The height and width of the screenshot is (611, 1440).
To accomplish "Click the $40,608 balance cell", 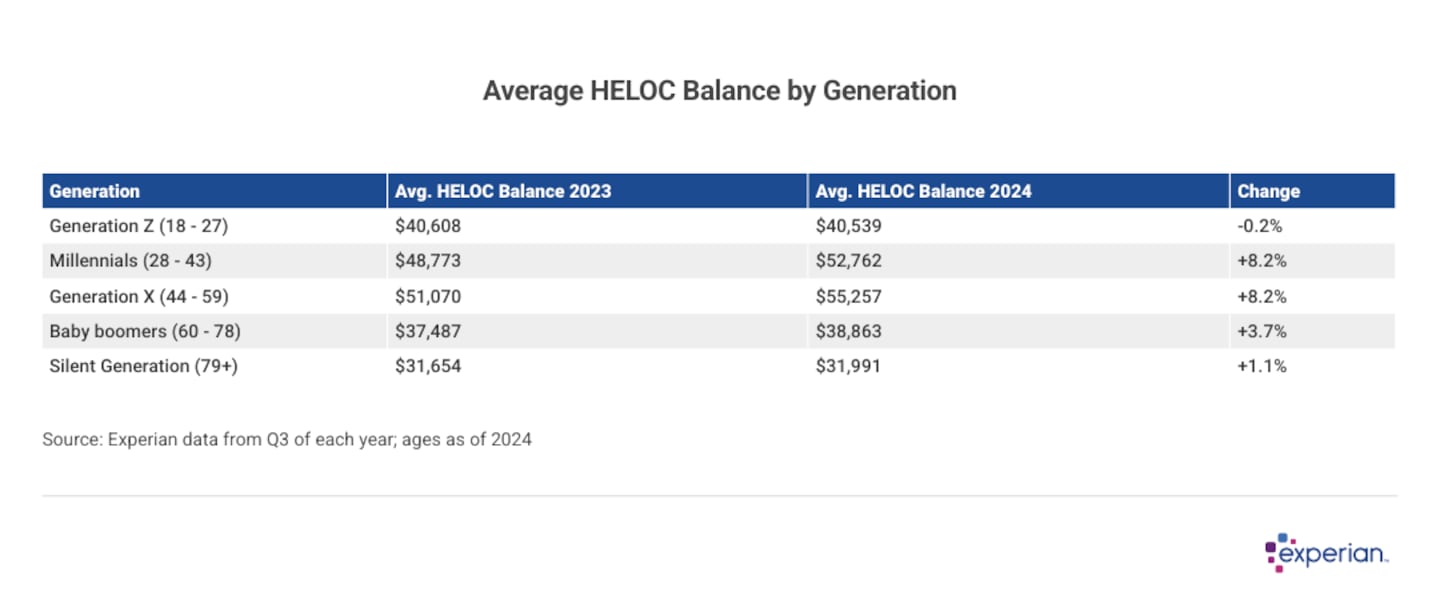I will pyautogui.click(x=428, y=226).
